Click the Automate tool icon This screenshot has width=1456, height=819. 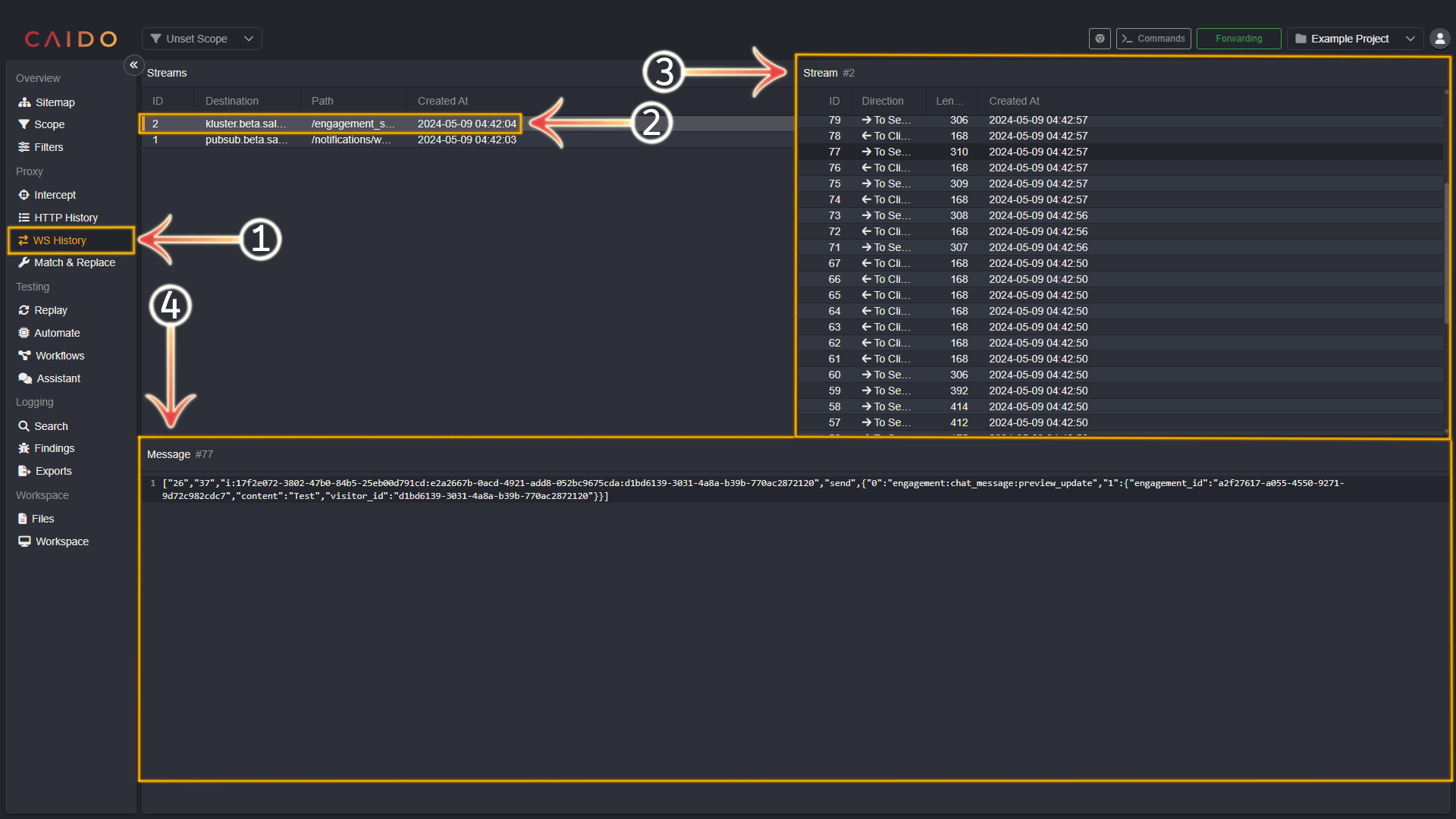25,332
